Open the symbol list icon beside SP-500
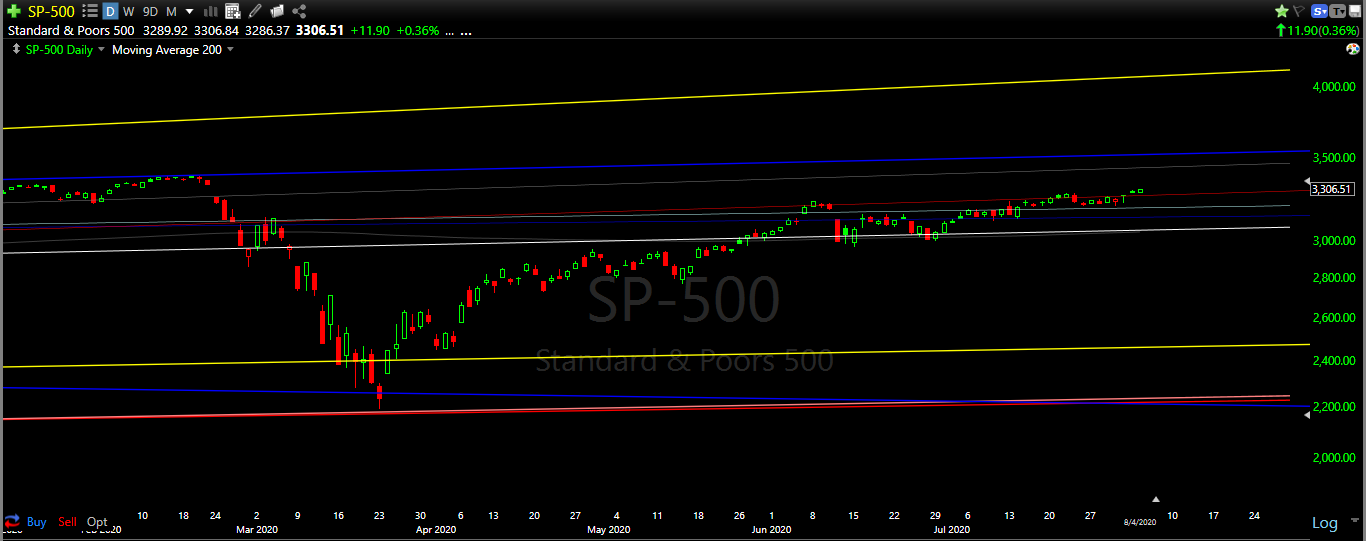 [89, 11]
